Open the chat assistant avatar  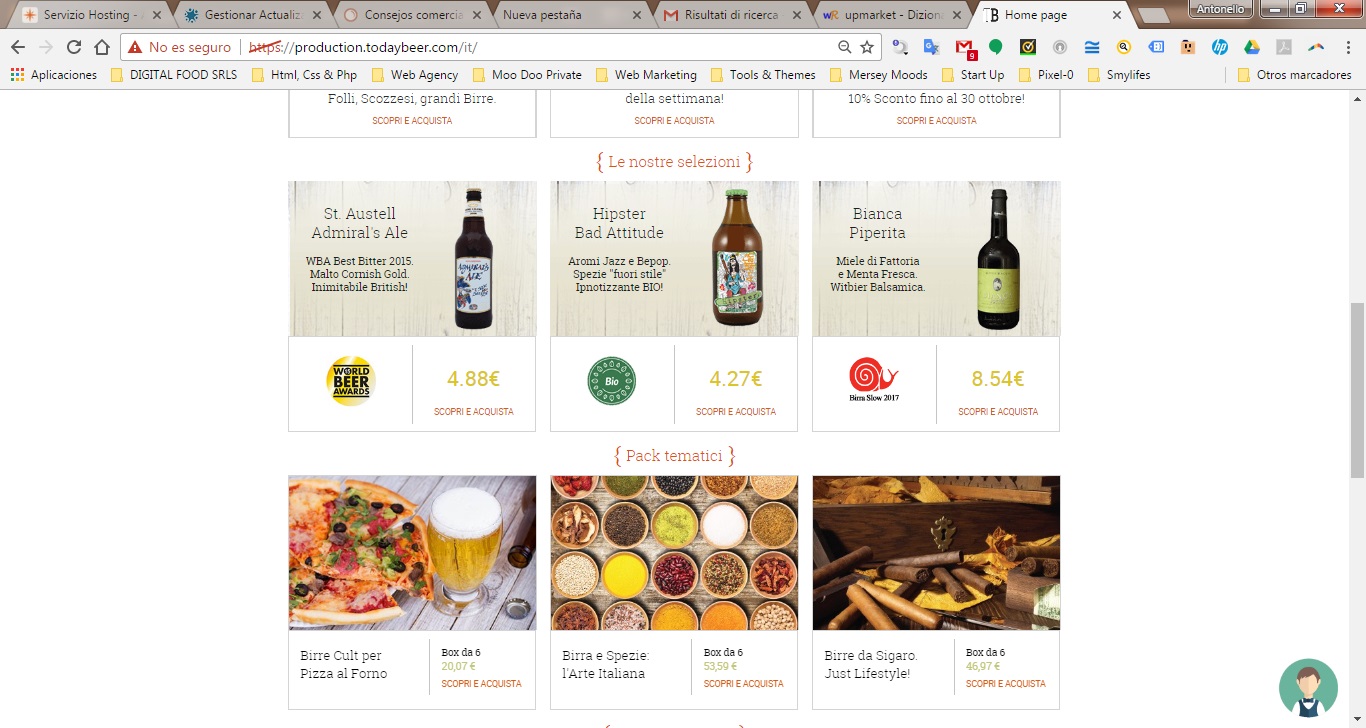point(1307,688)
